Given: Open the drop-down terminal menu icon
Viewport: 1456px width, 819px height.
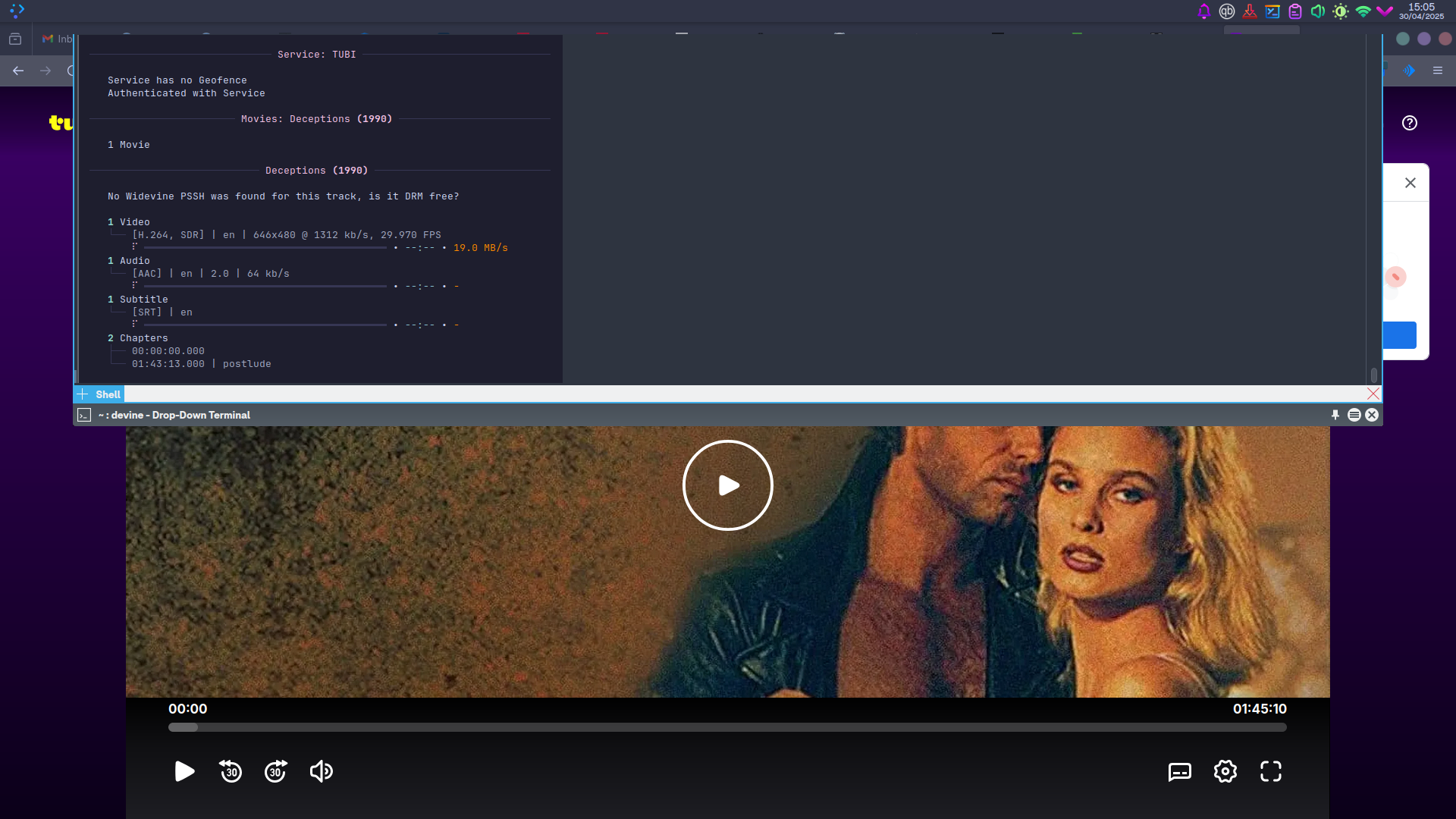Looking at the screenshot, I should pyautogui.click(x=1354, y=415).
